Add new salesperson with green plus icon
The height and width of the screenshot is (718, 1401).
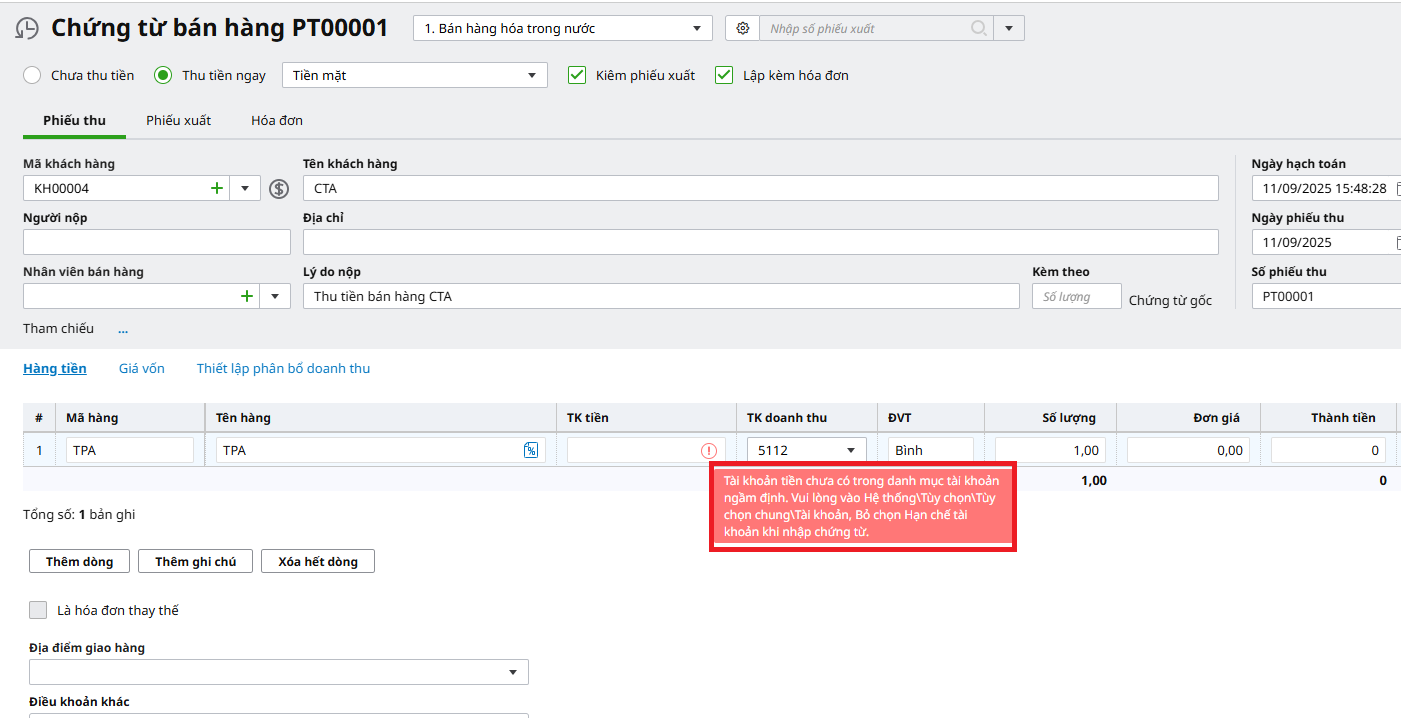point(246,296)
